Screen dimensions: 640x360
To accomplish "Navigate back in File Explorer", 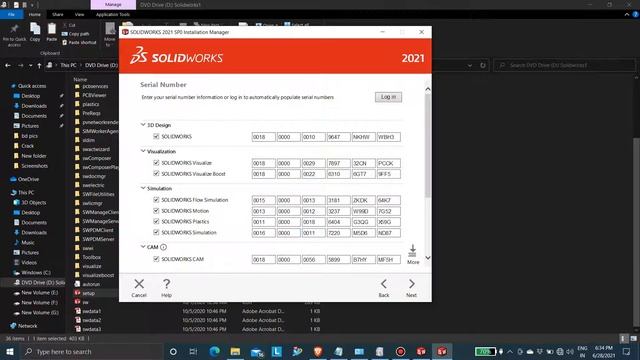I will [8, 65].
